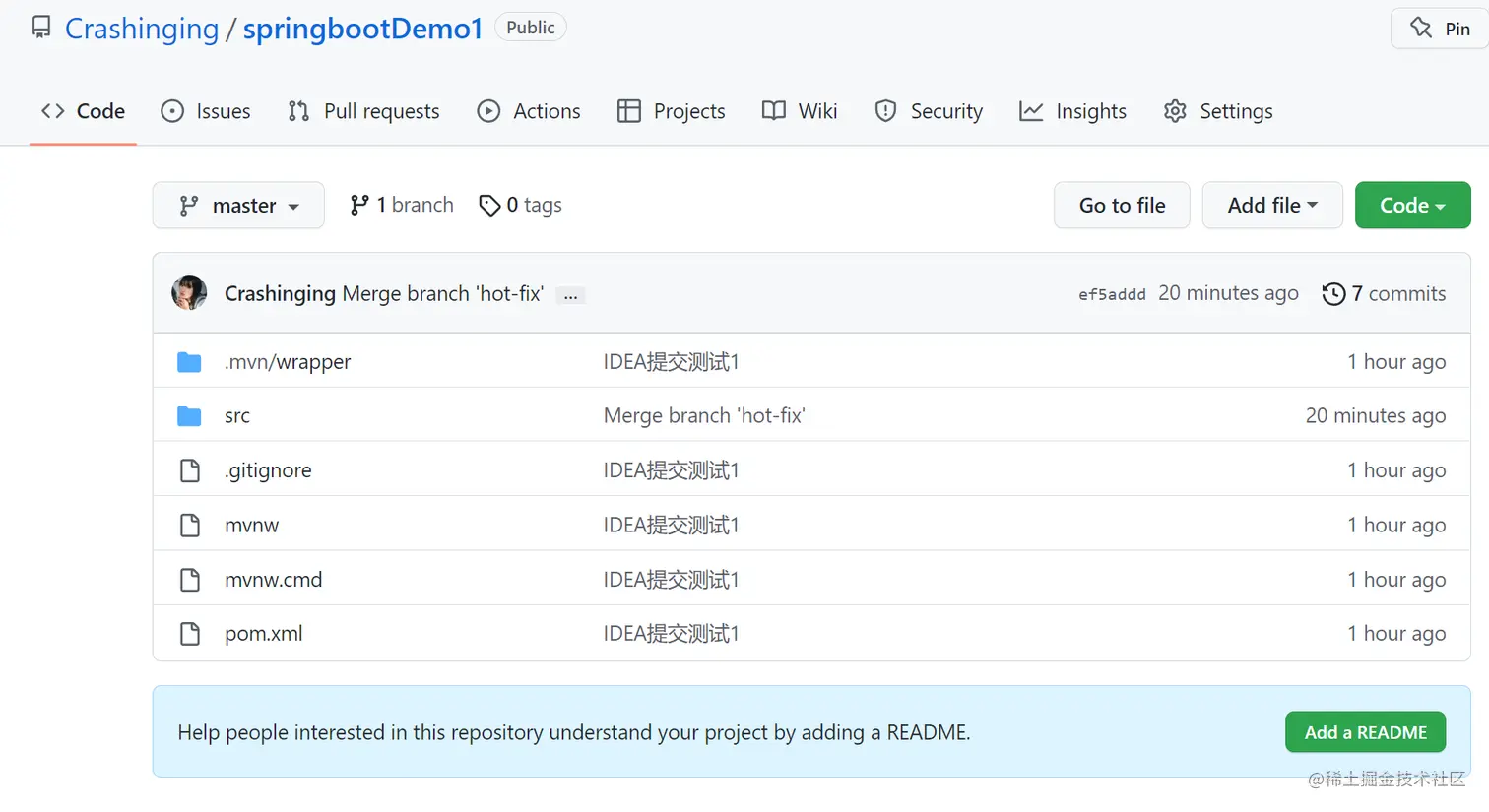The width and height of the screenshot is (1489, 812).
Task: Switch to the Issues tab
Action: [x=206, y=111]
